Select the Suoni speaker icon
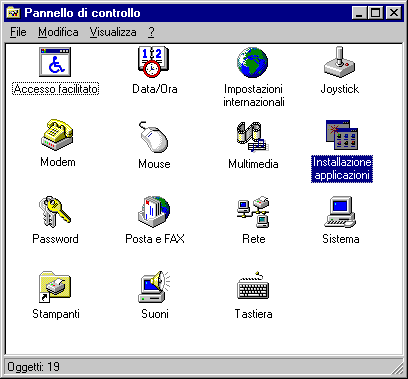 pyautogui.click(x=154, y=287)
